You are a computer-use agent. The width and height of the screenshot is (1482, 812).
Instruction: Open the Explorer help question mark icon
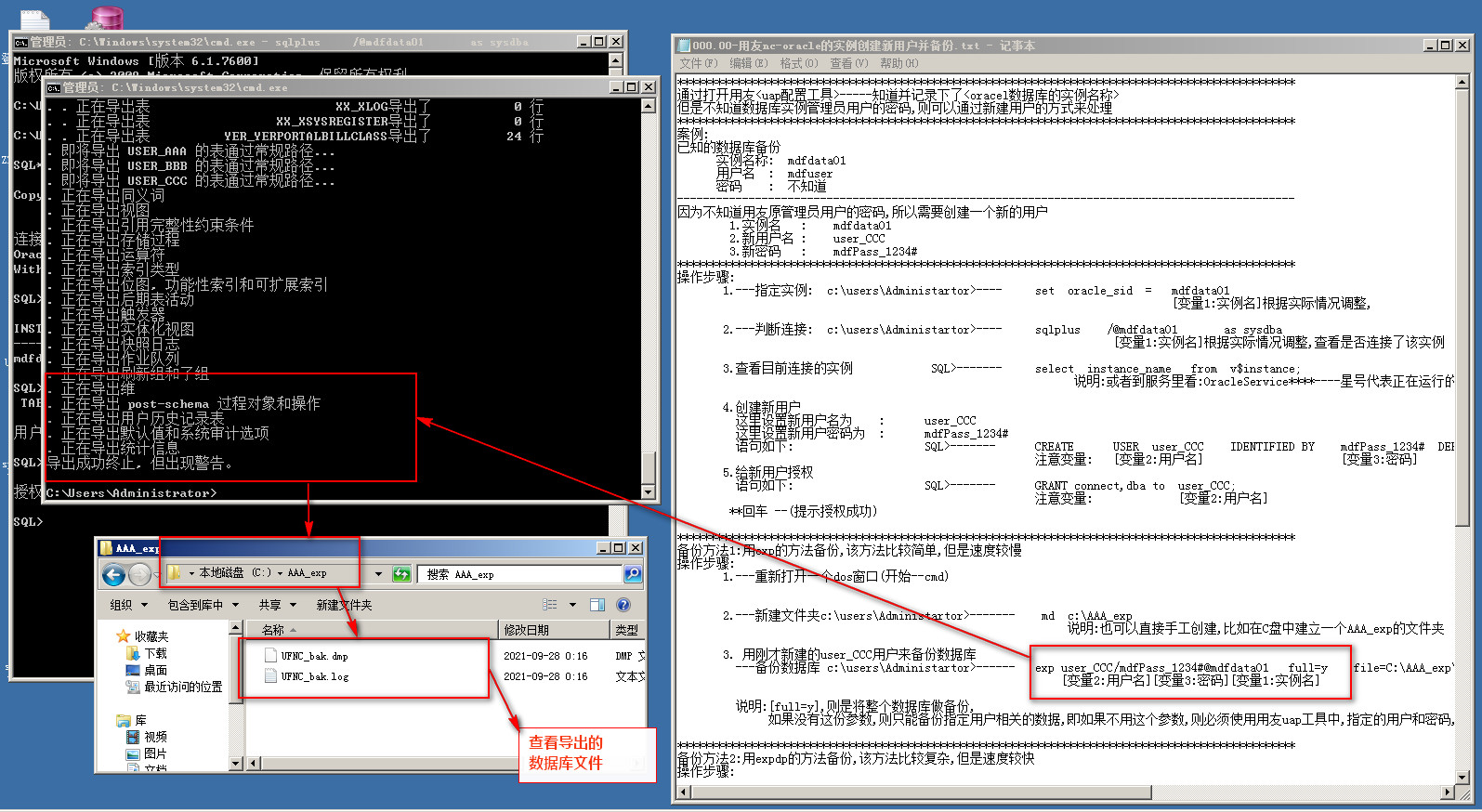click(x=623, y=605)
